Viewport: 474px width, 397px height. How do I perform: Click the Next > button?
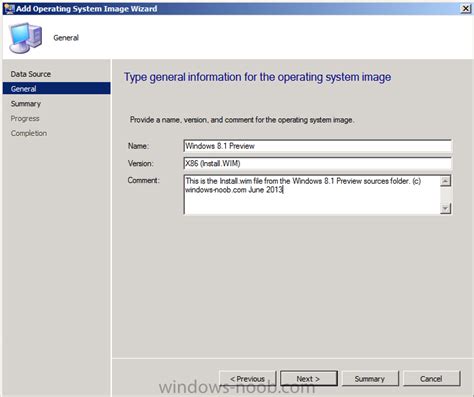[308, 379]
